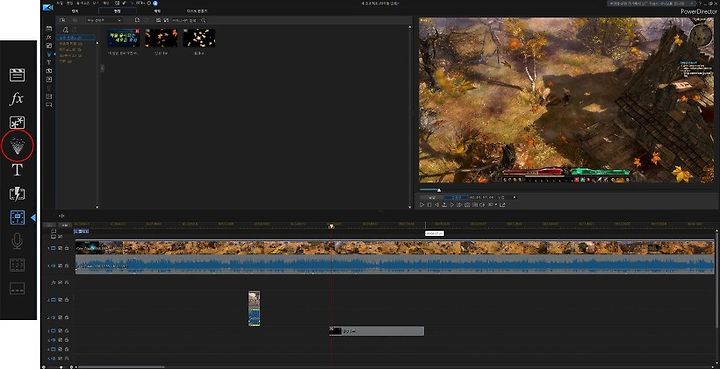Select the orange falling leaves particle thumbnail

(161, 38)
